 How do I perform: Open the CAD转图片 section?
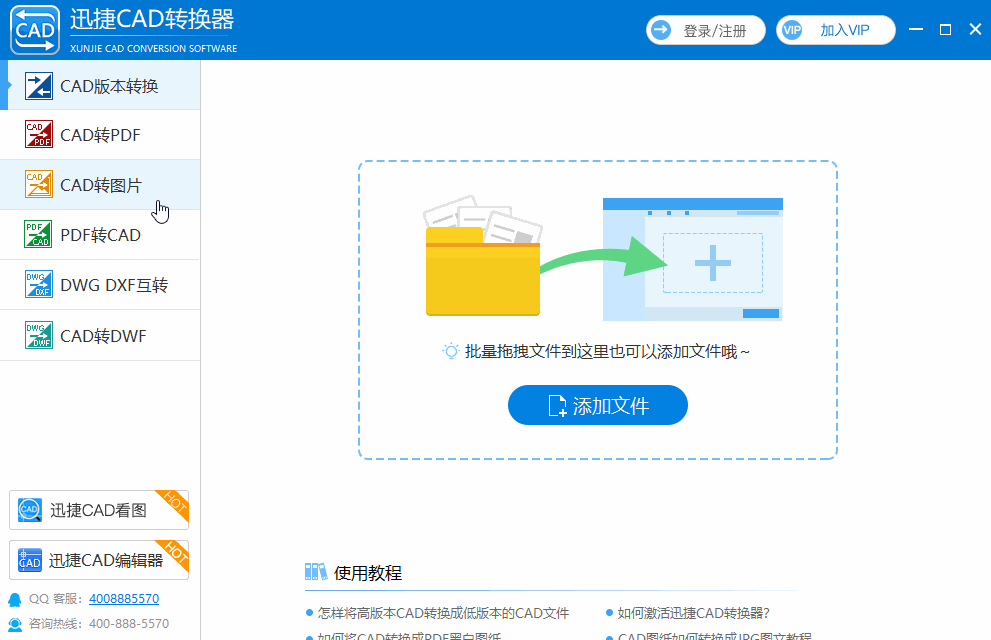click(x=100, y=184)
